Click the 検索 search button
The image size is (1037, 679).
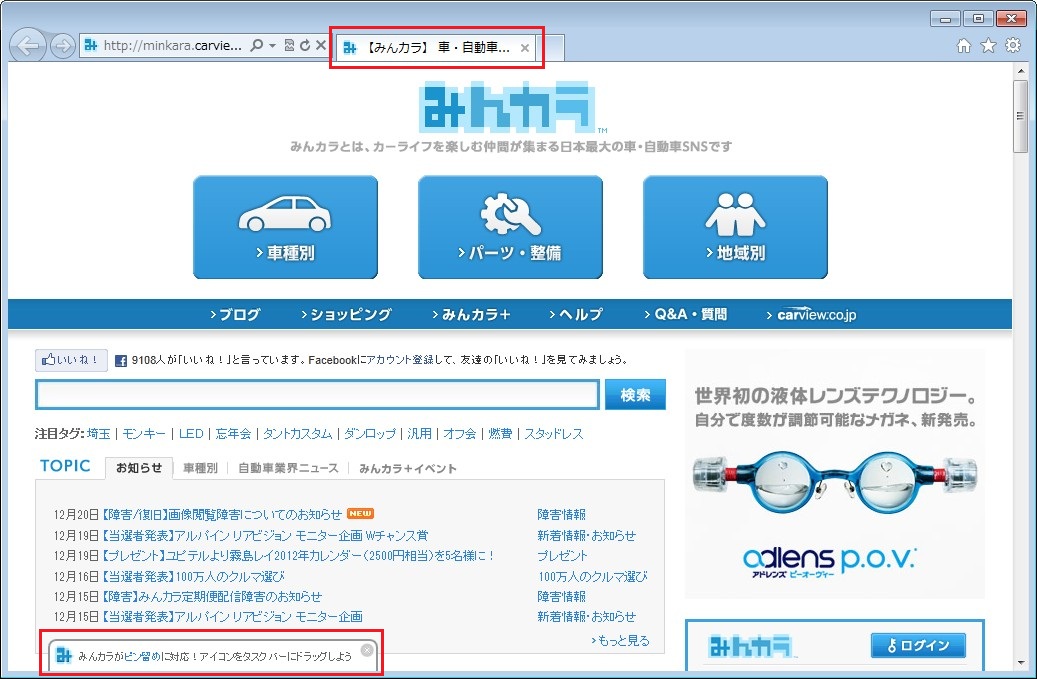click(635, 395)
